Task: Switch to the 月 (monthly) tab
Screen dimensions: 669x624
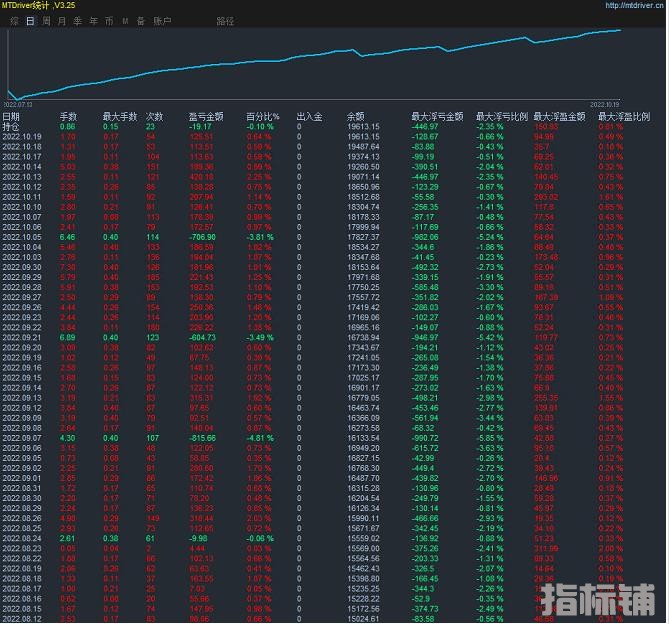Action: pyautogui.click(x=62, y=20)
